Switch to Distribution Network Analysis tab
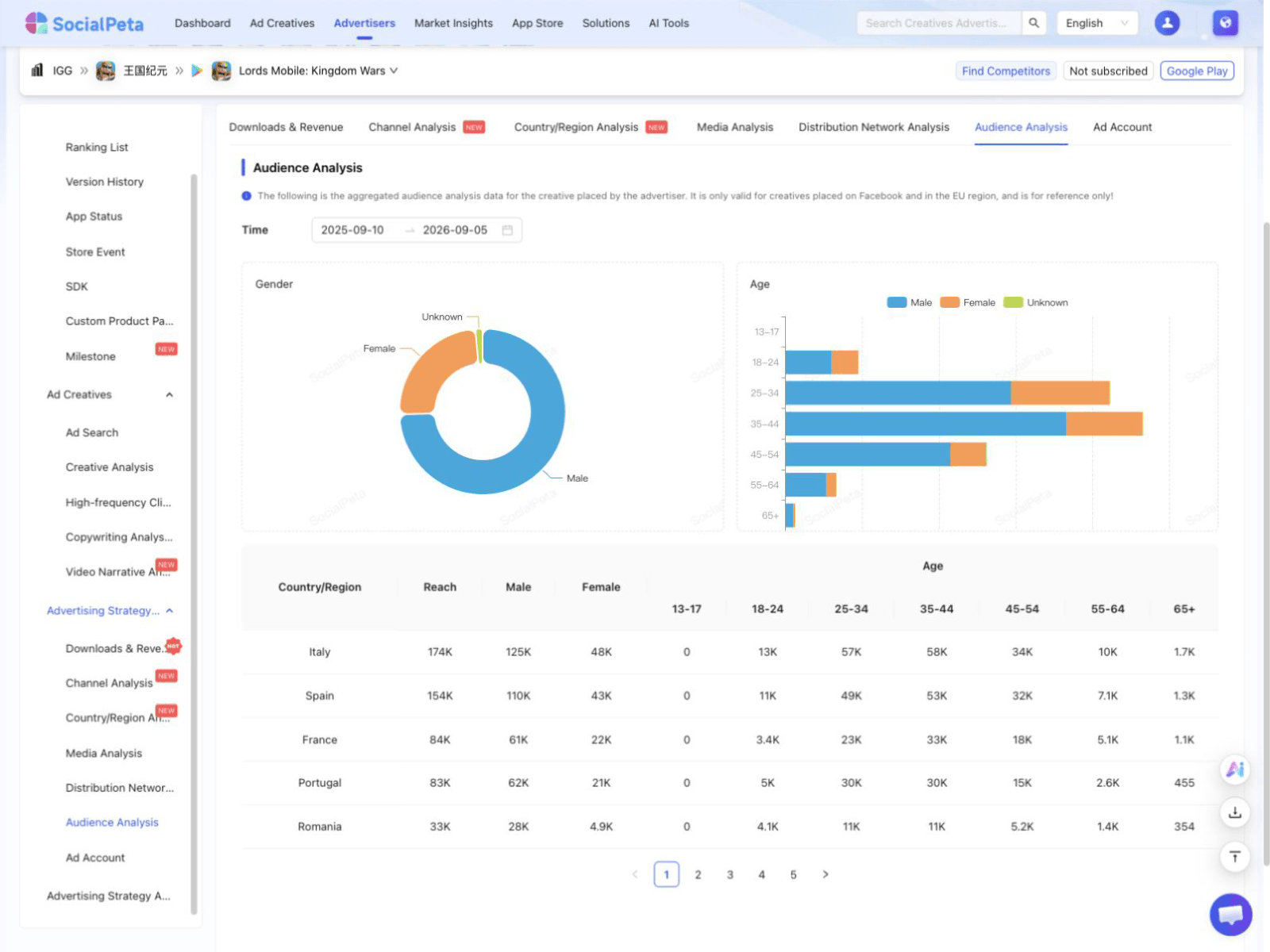 [x=874, y=127]
